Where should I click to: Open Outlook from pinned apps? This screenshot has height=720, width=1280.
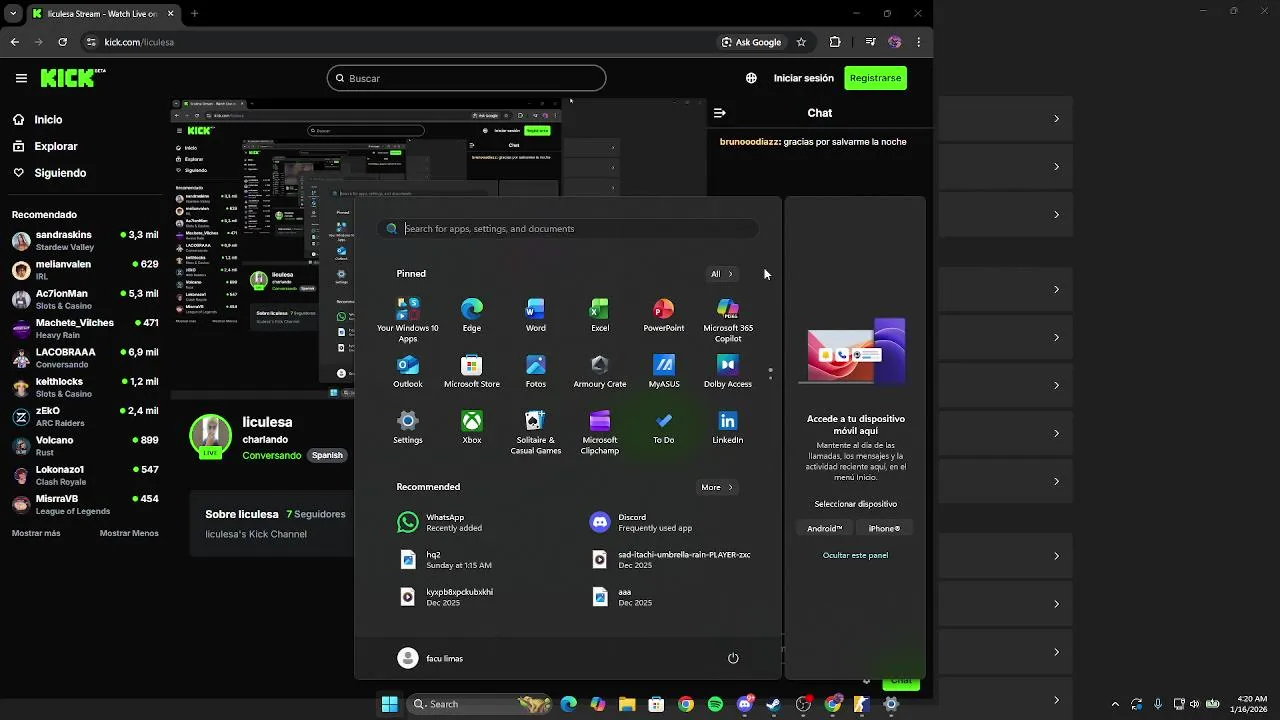coord(408,371)
